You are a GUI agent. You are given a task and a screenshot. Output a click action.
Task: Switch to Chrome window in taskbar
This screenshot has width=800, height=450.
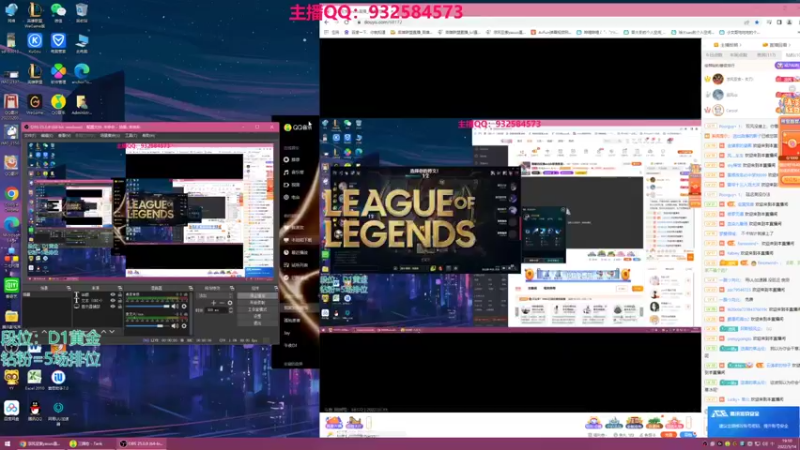click(40, 444)
